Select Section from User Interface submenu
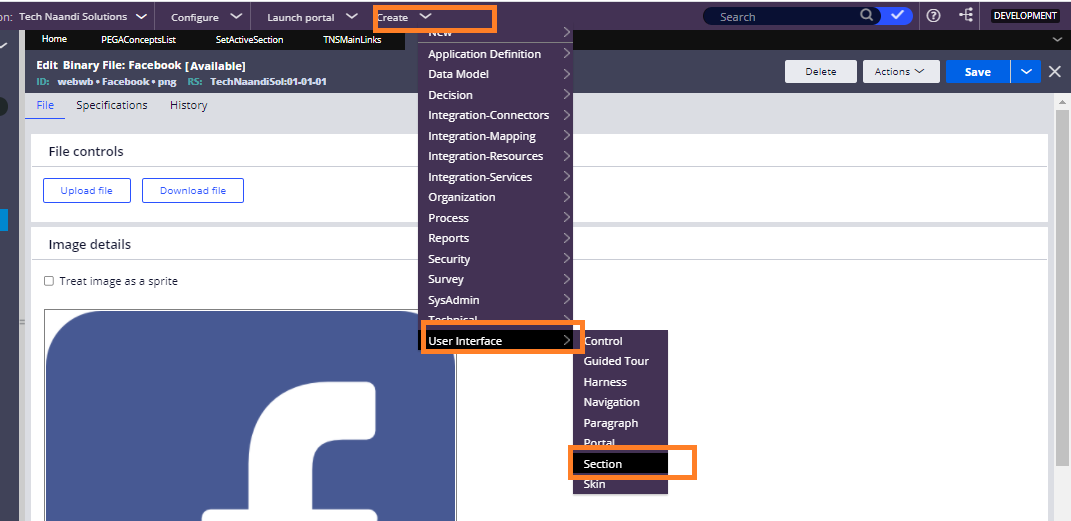 [620, 464]
